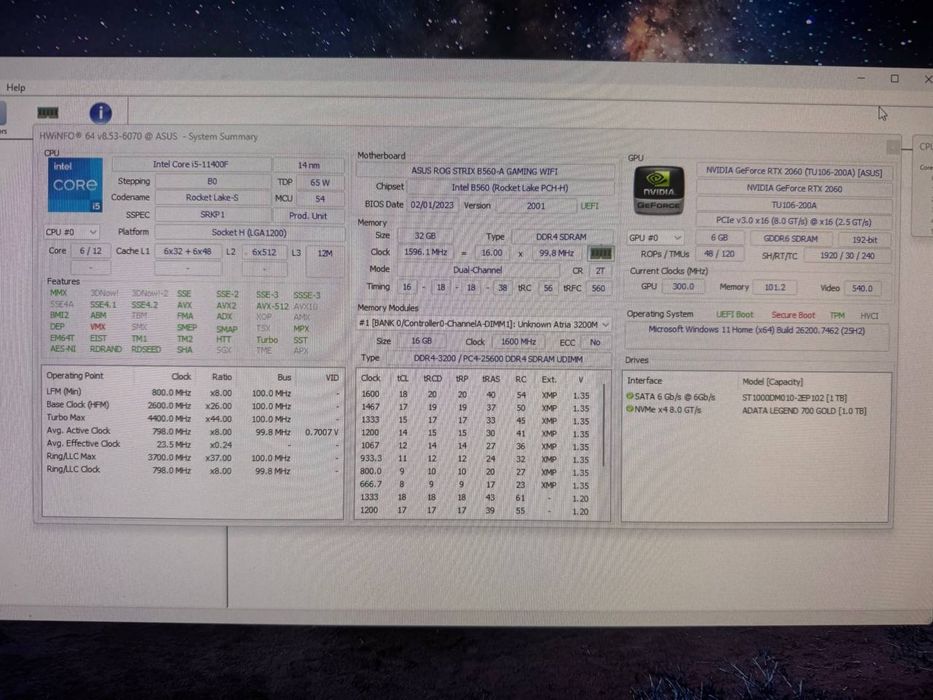Click the Secure Boot label

pos(793,315)
